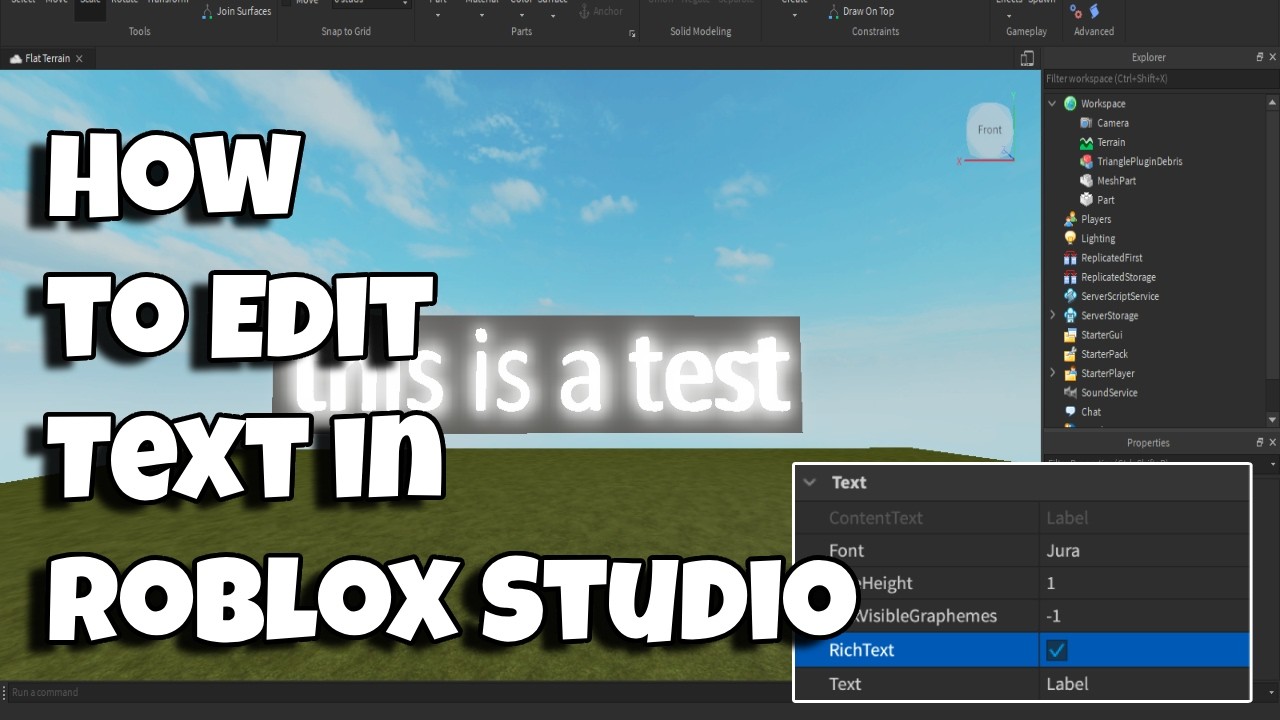This screenshot has width=1280, height=720.
Task: Click Explorer scrollbar down arrow
Action: (x=1273, y=420)
